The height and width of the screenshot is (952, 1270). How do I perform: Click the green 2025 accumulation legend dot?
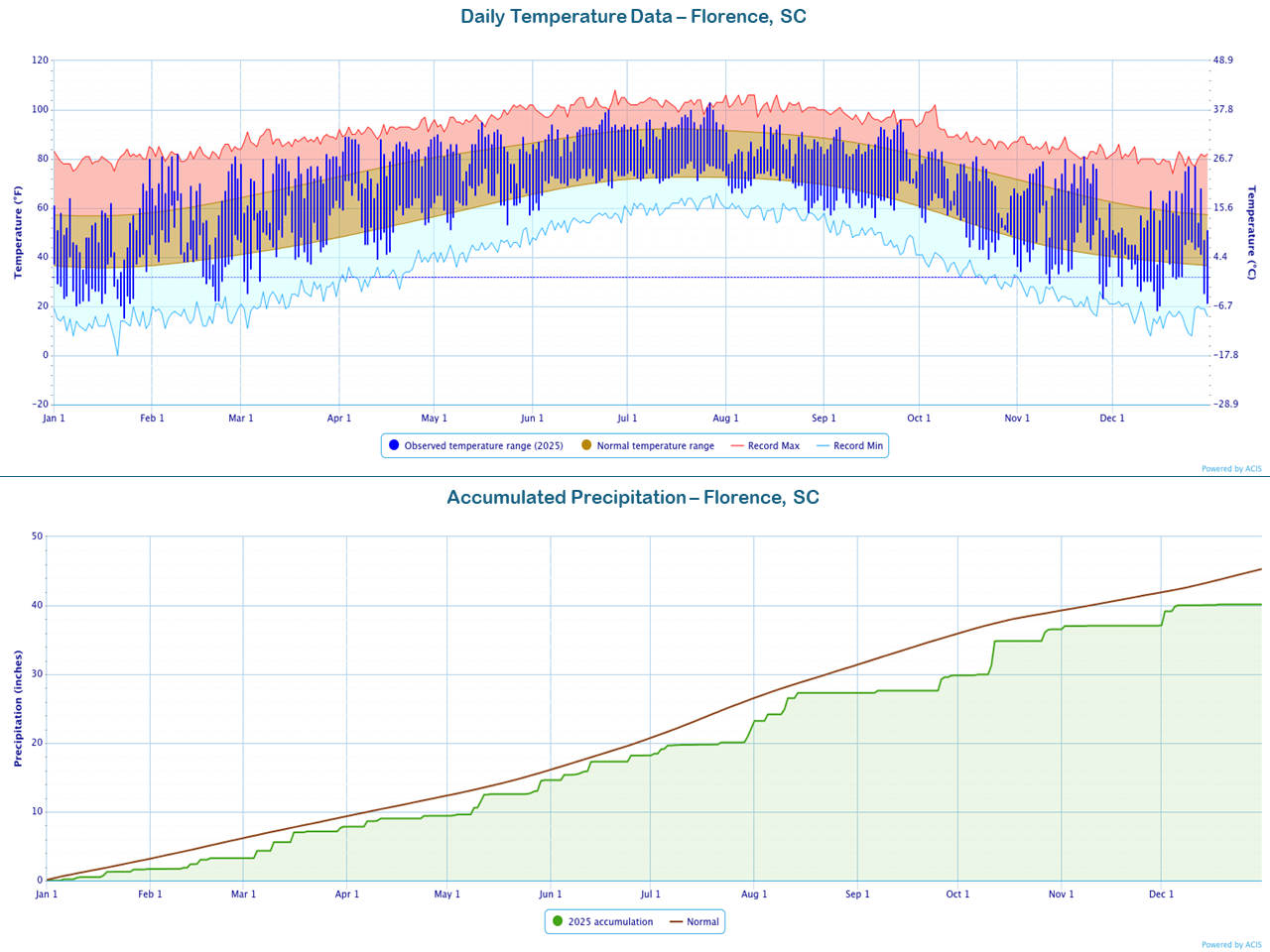pos(558,921)
